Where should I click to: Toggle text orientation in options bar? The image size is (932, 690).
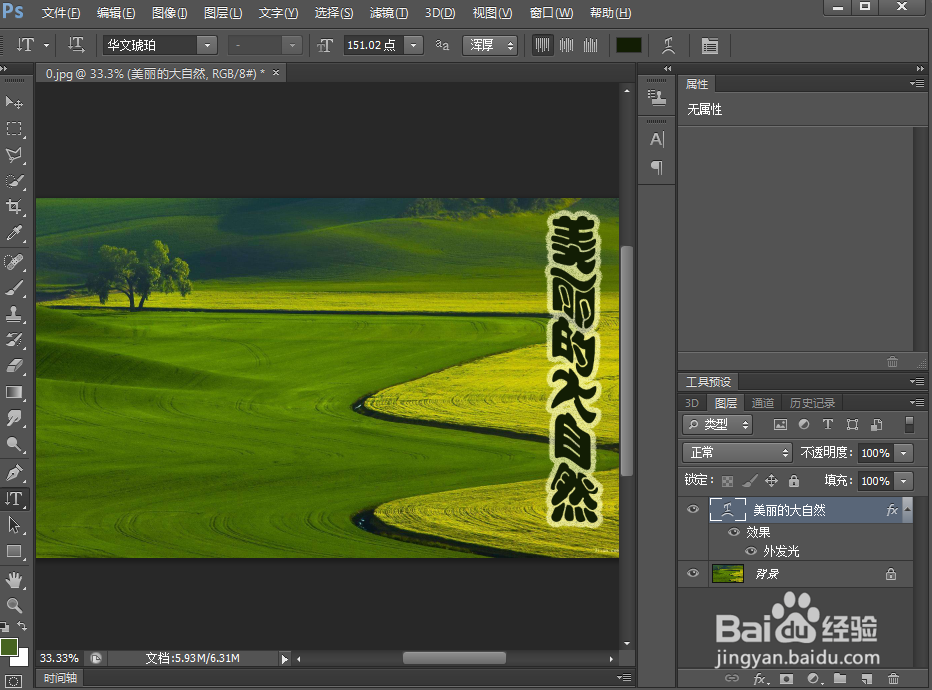pos(76,45)
